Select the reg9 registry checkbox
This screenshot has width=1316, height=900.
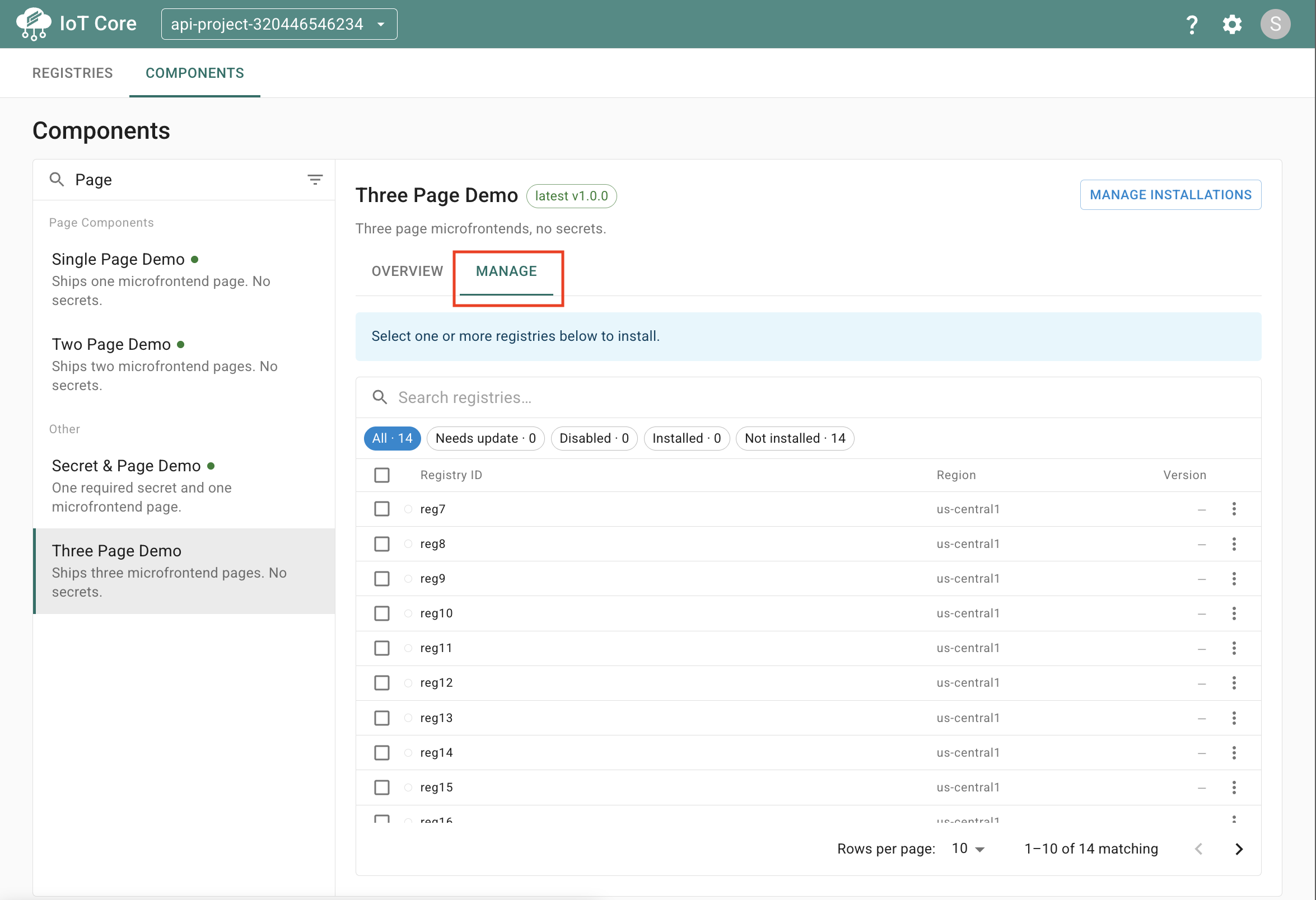tap(382, 579)
